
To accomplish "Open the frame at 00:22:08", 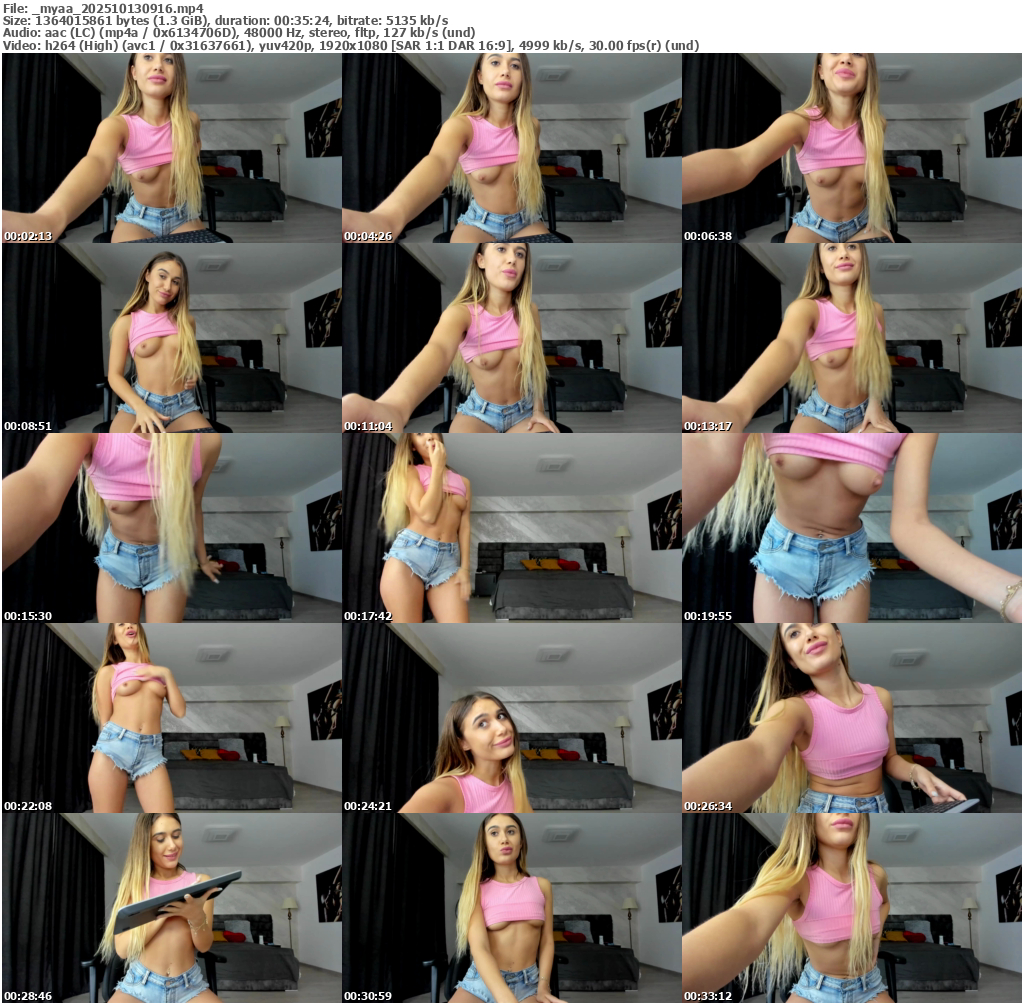I will coord(171,718).
